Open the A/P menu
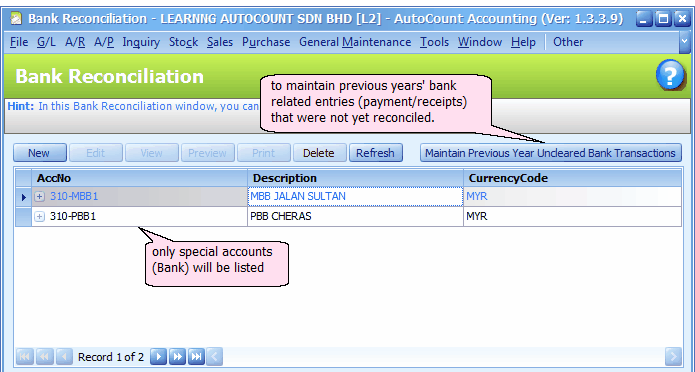Screen dimensions: 695x372 pos(104,42)
